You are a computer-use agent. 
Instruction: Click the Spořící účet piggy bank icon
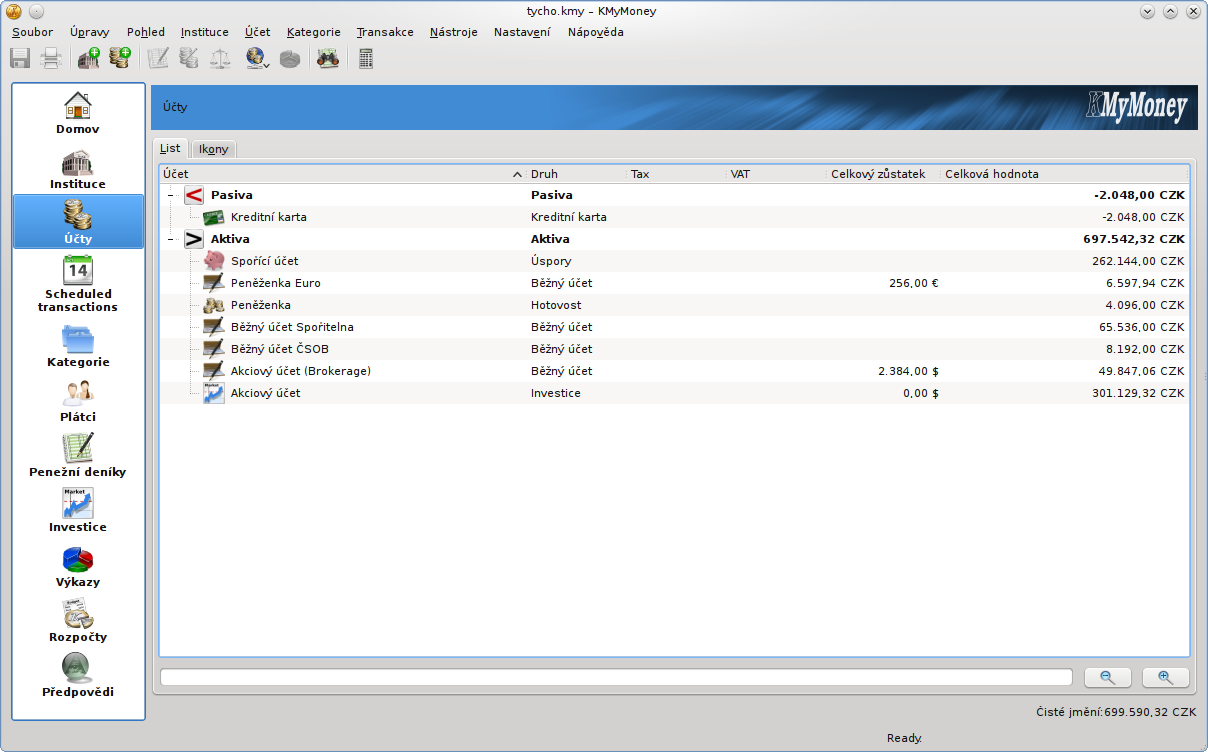[x=214, y=261]
